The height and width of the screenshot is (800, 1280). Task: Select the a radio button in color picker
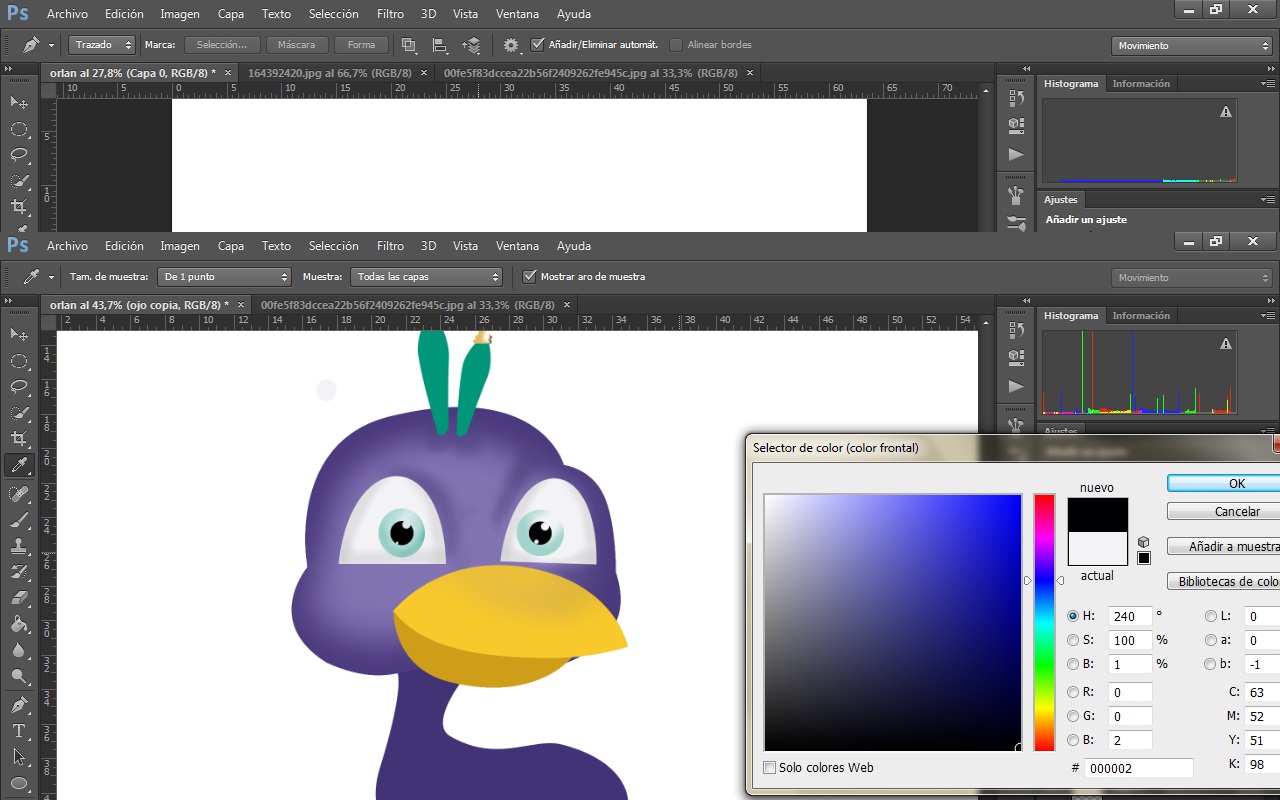(1211, 640)
